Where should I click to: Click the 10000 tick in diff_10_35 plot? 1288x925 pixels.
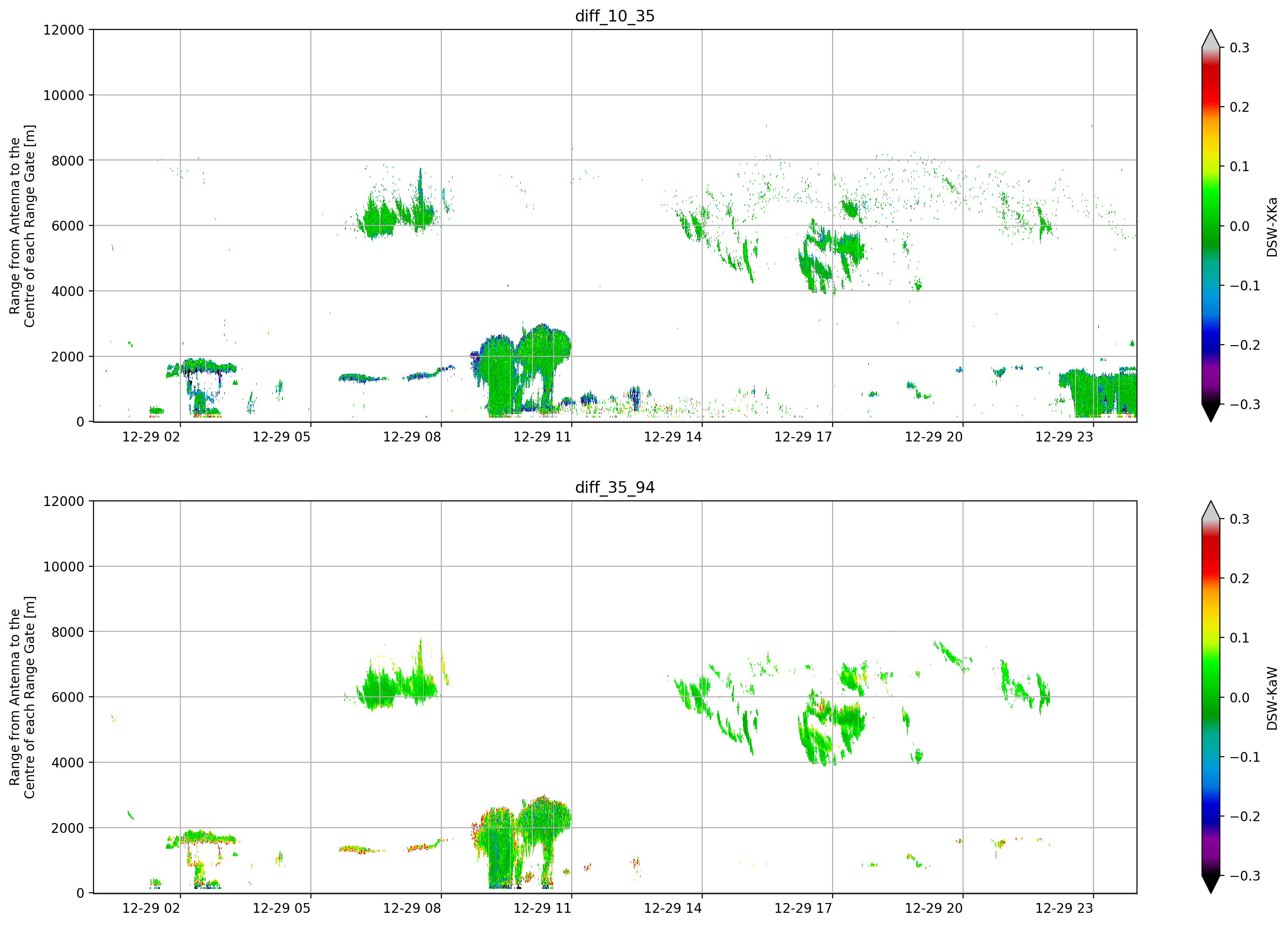pyautogui.click(x=64, y=95)
